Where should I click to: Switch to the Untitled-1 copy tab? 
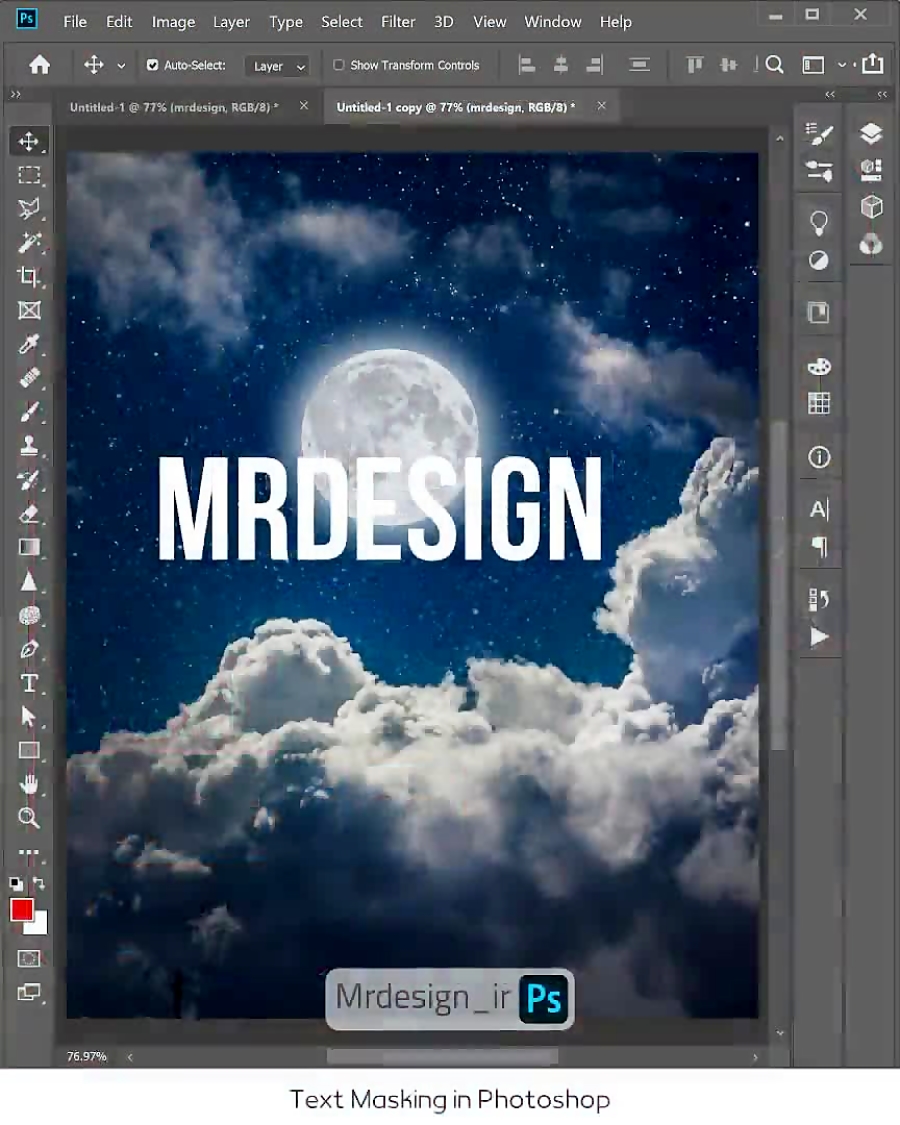(455, 106)
